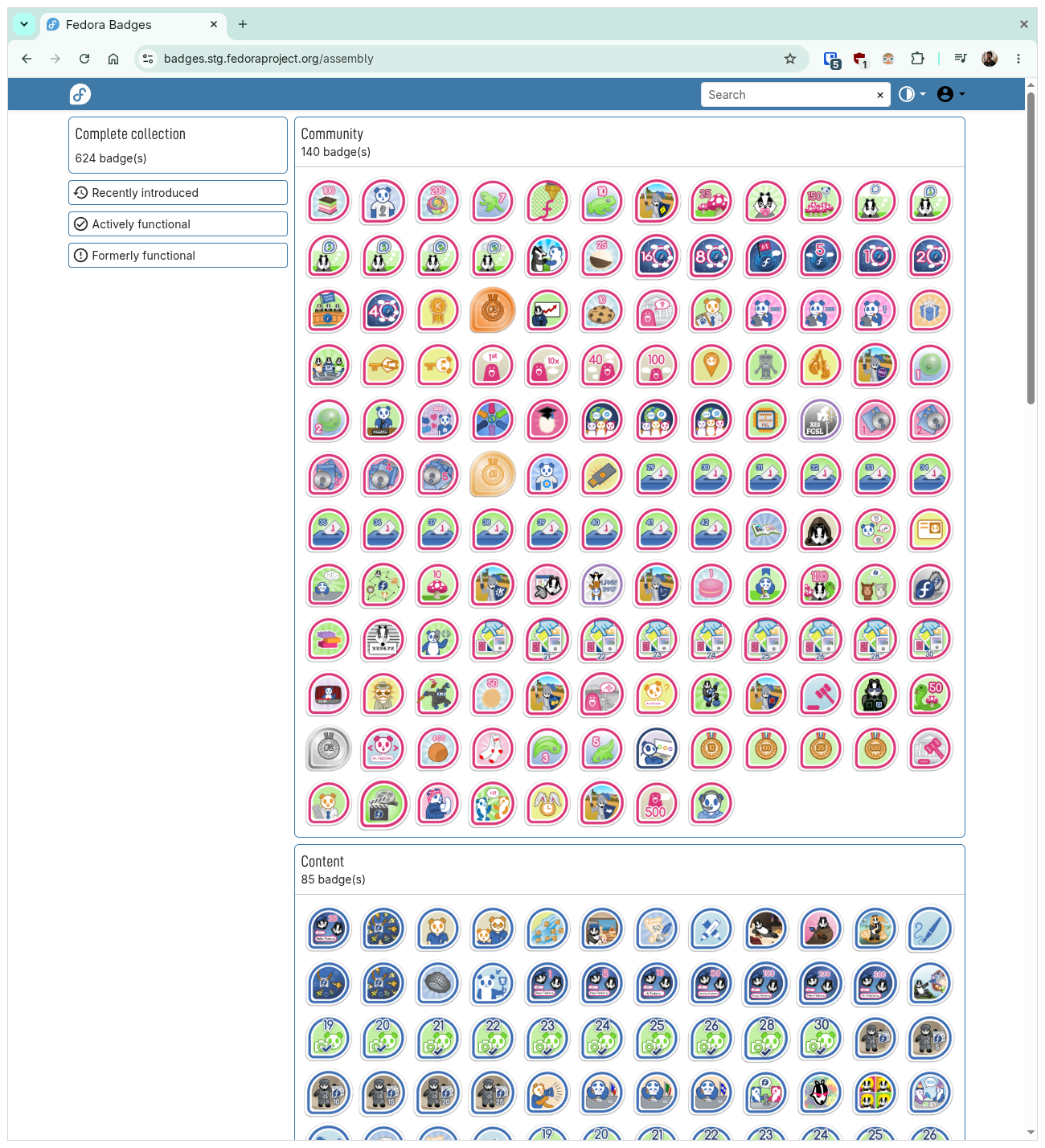Open the Content camera badge numbered 30
The height and width of the screenshot is (1148, 1045).
[x=821, y=1038]
